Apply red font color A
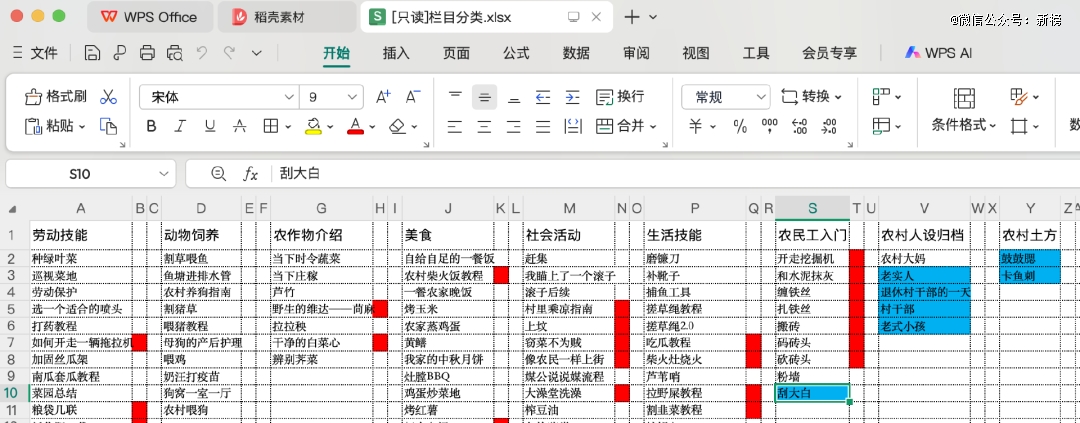This screenshot has width=1080, height=423. [x=355, y=126]
